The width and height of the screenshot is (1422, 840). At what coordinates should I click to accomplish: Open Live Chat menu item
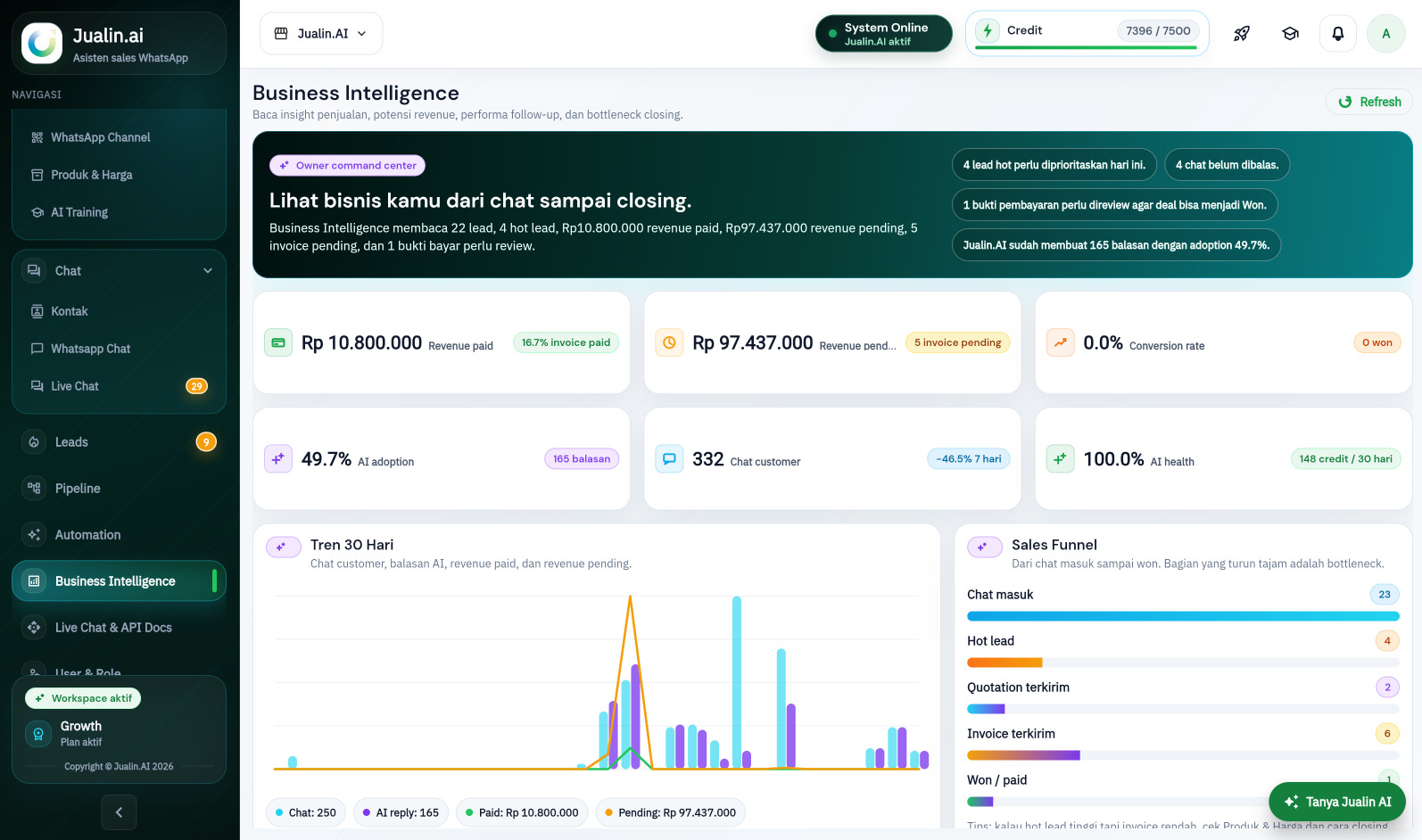tap(119, 386)
